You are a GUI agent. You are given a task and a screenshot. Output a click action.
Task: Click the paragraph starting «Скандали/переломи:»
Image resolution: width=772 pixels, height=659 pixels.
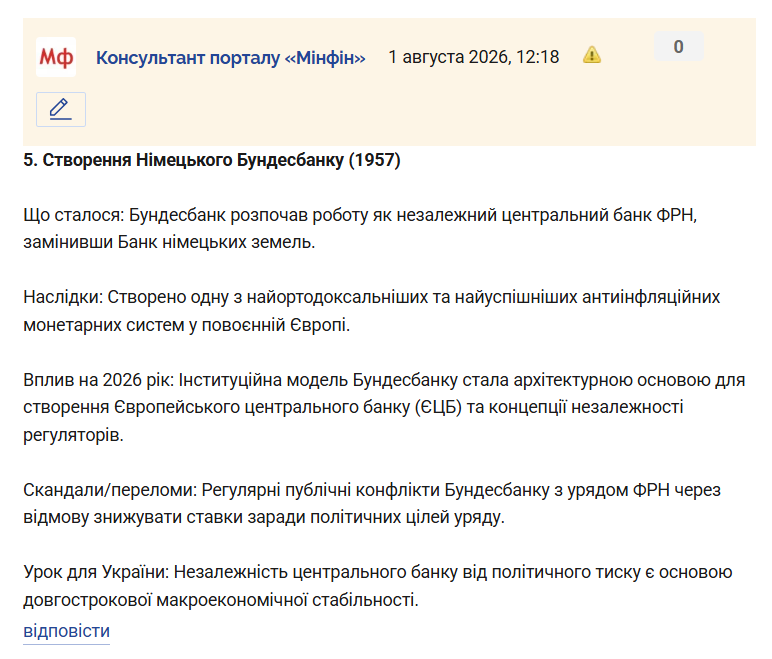372,503
